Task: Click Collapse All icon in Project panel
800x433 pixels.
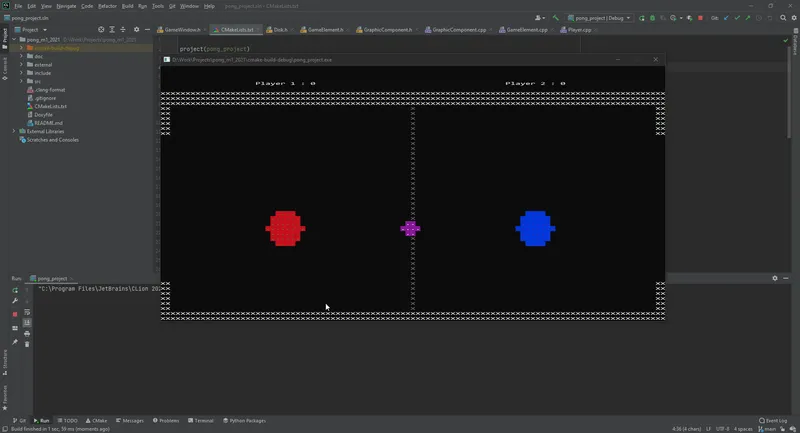Action: [x=122, y=30]
